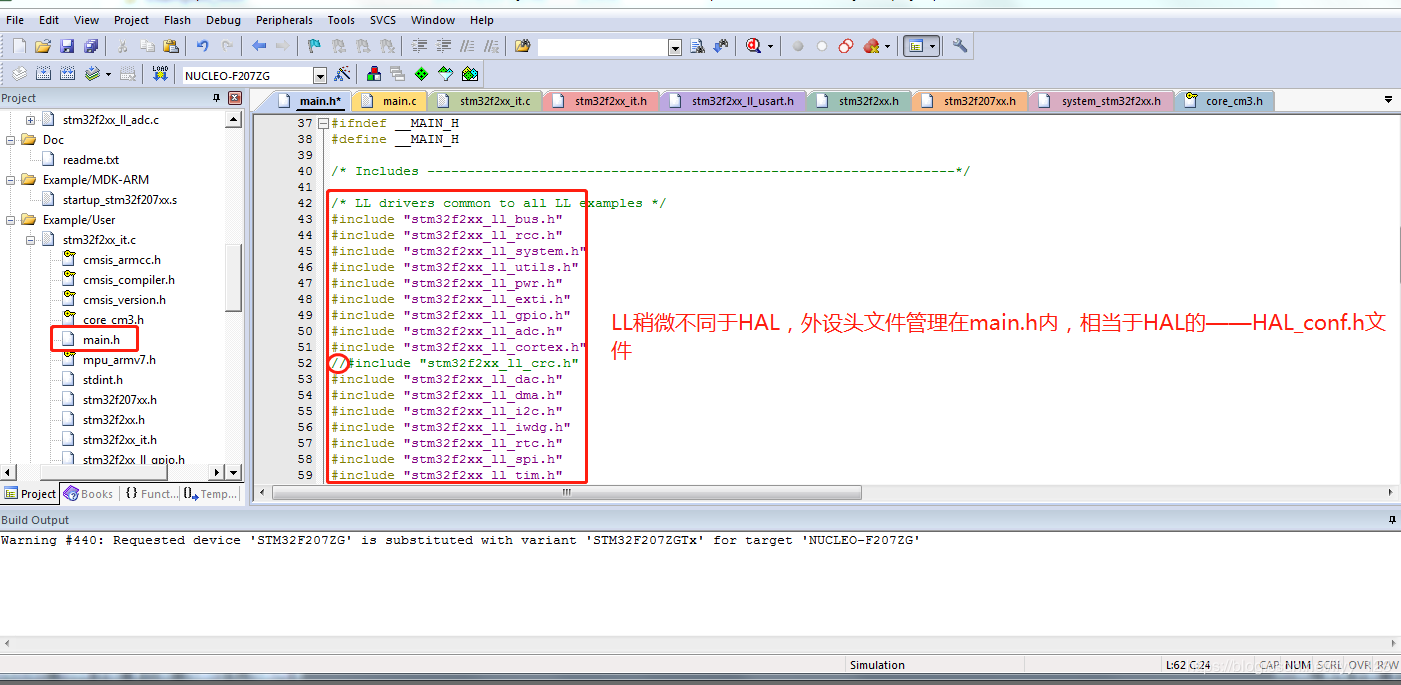Viewport: 1401px width, 685px height.
Task: Open the Configuration wrench icon
Action: tap(960, 46)
